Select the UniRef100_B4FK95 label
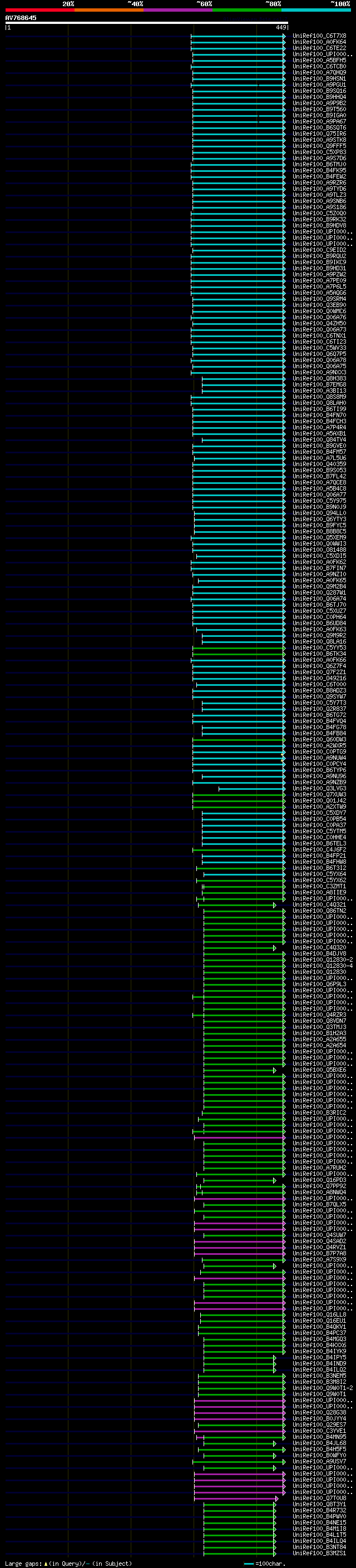This screenshot has height=1568, width=356. tap(319, 170)
